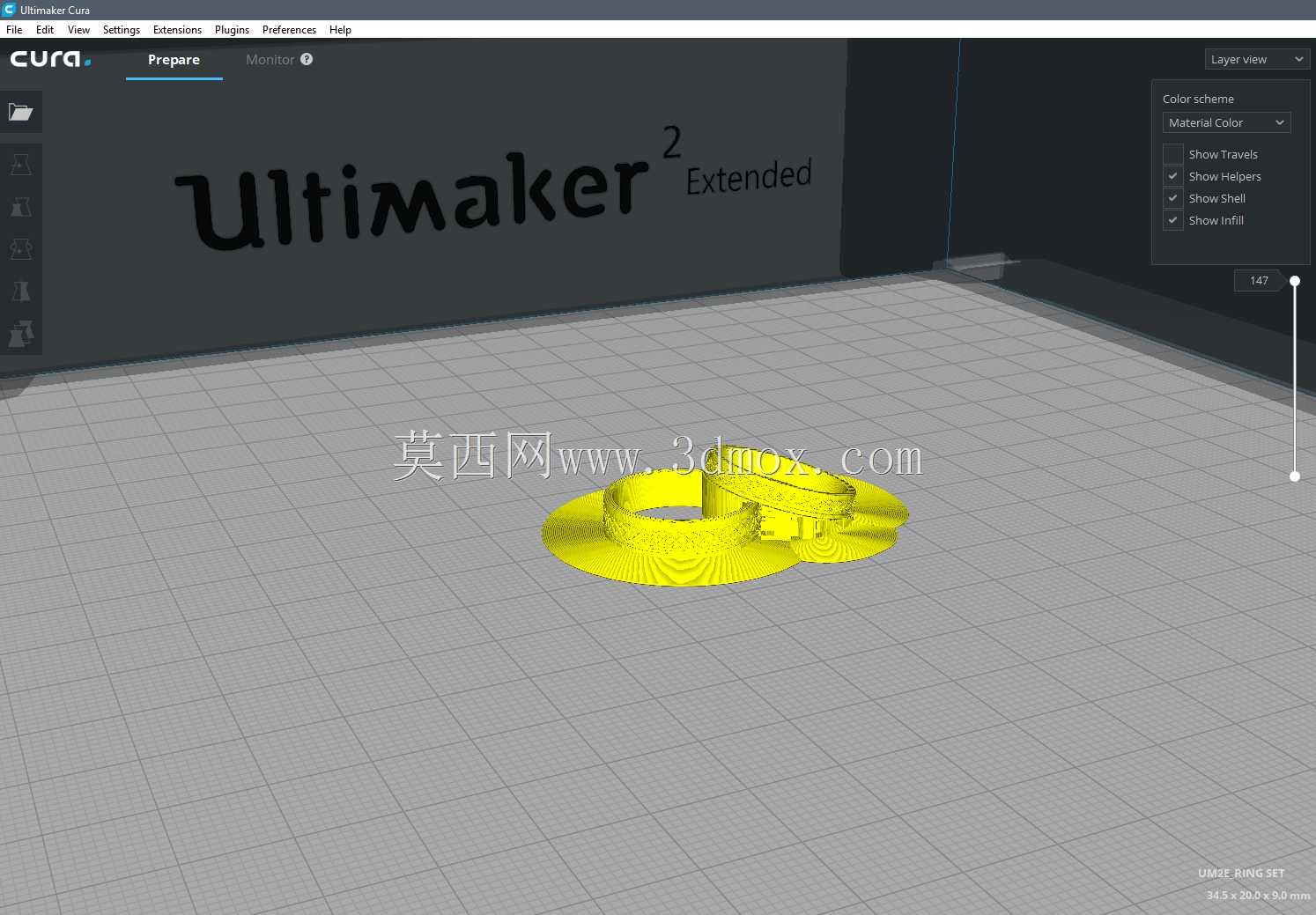The height and width of the screenshot is (915, 1316).
Task: Click the Ultimaker Cura title bar icon
Action: click(x=9, y=10)
